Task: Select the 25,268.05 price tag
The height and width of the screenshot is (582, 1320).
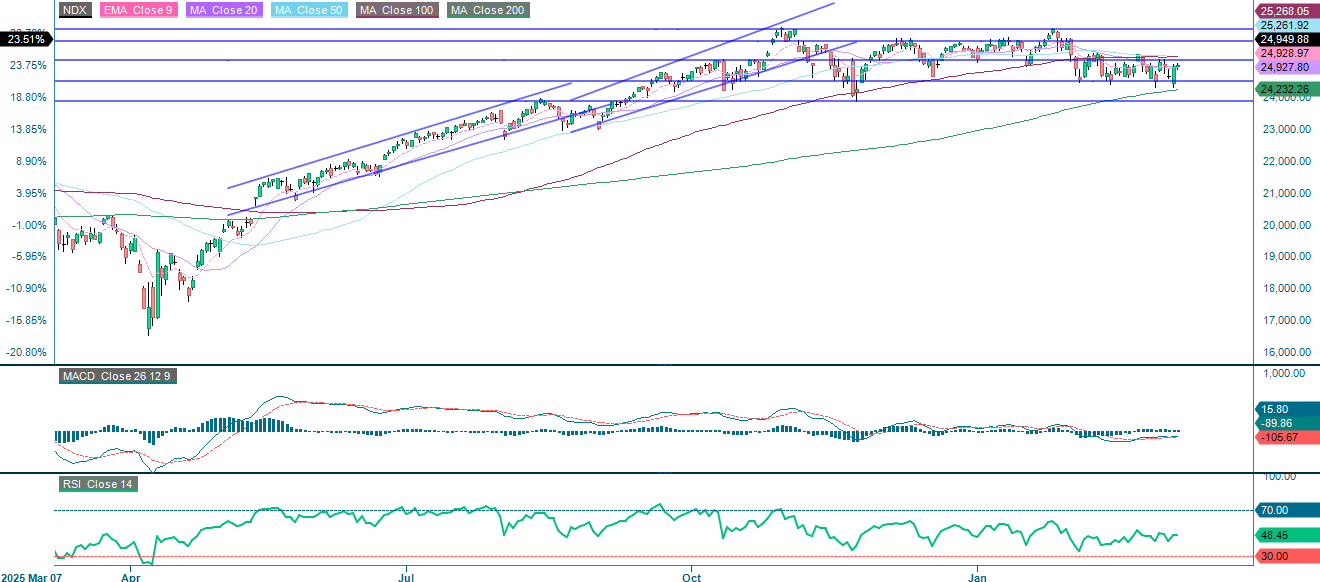Action: [x=1286, y=10]
